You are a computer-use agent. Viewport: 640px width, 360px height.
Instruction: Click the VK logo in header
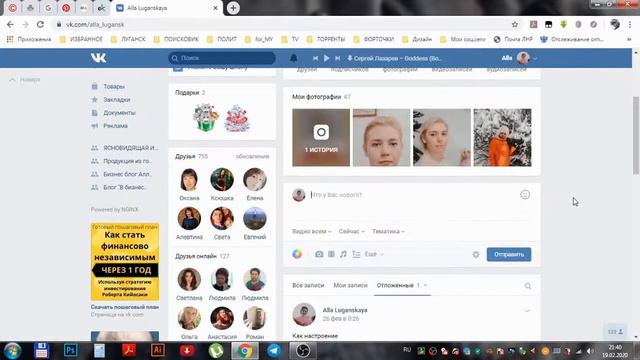[98, 58]
